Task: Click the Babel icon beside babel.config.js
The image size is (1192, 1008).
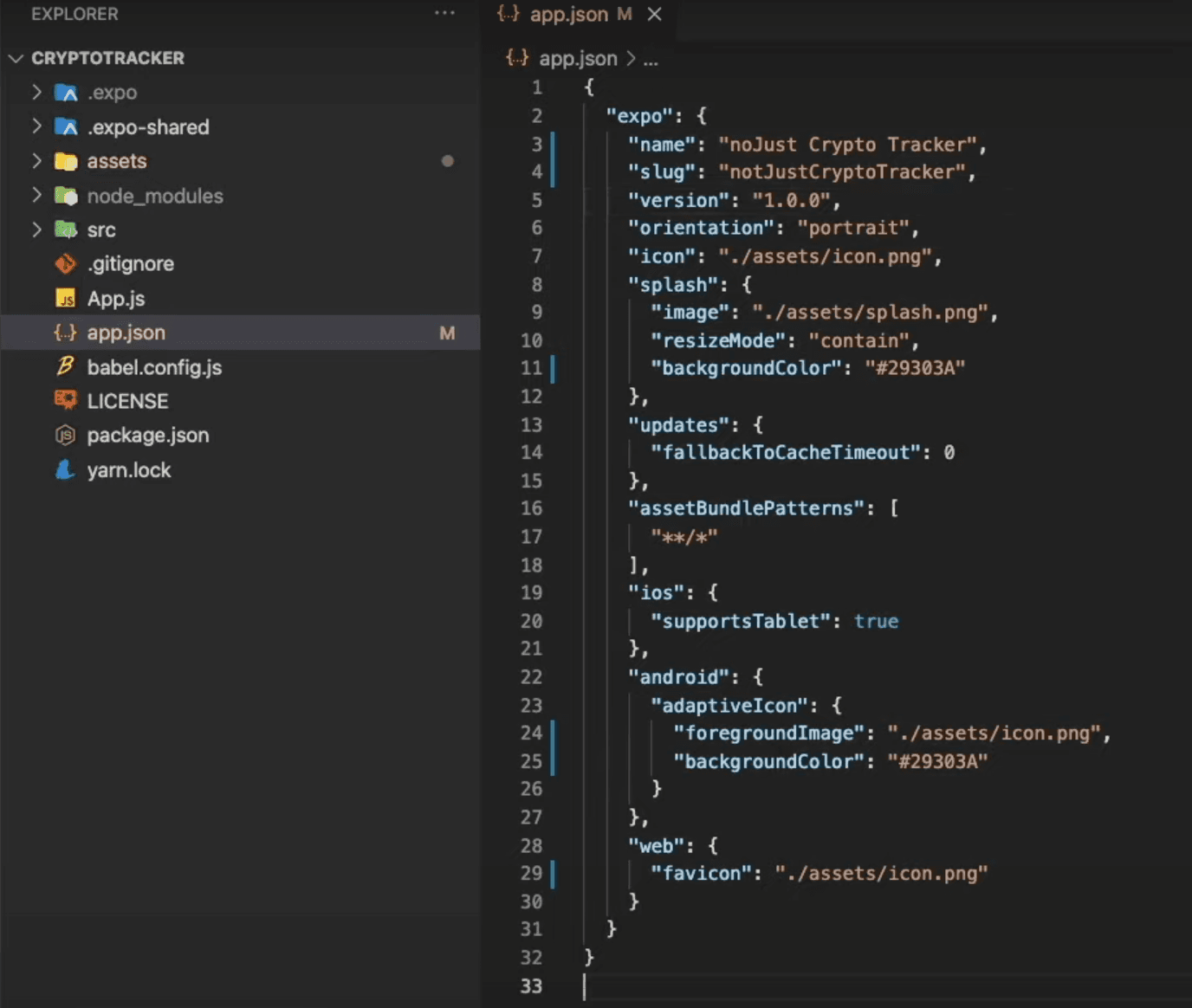Action: (66, 367)
